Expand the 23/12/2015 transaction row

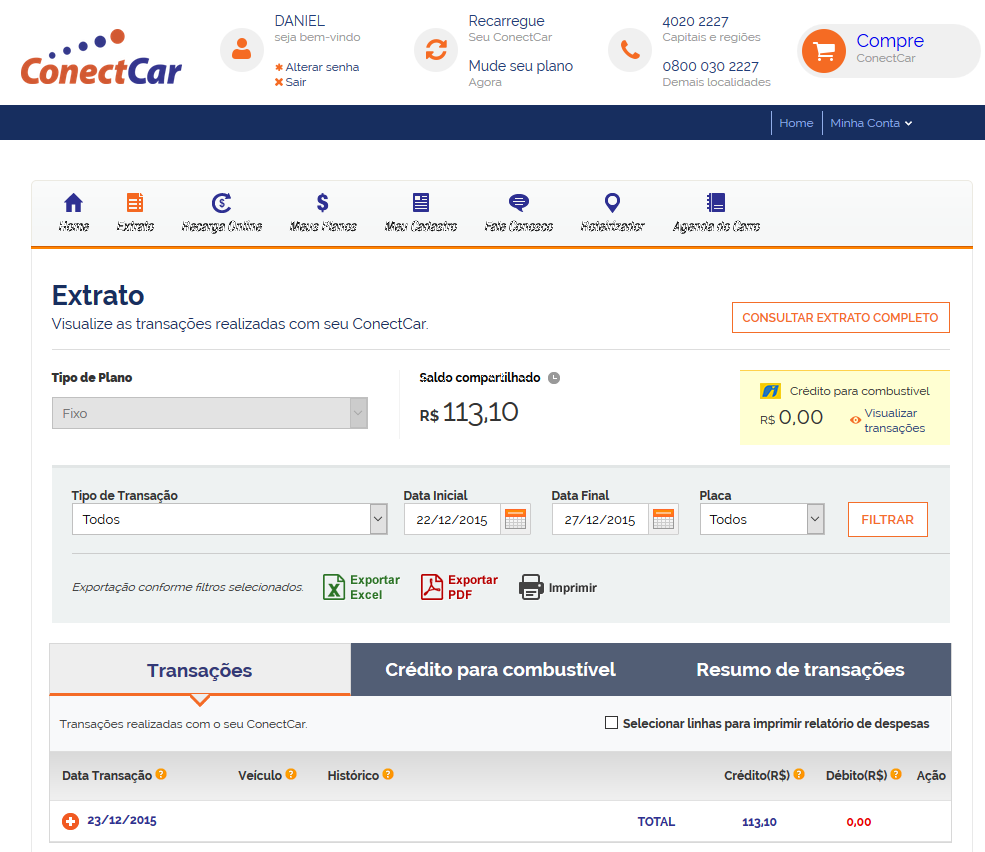click(70, 821)
